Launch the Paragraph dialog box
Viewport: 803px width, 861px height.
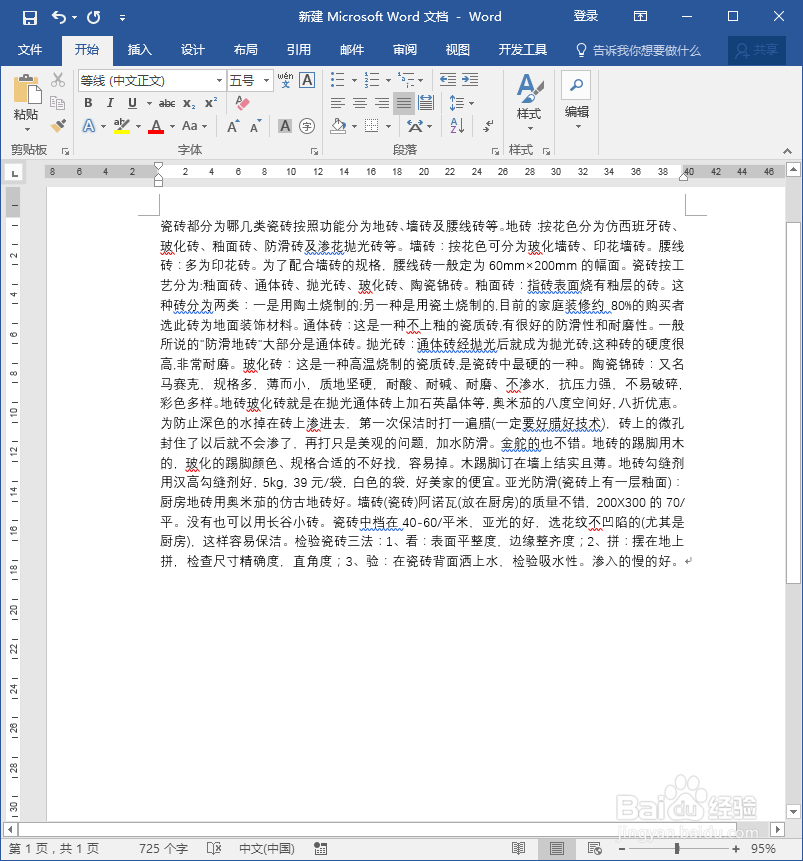495,151
